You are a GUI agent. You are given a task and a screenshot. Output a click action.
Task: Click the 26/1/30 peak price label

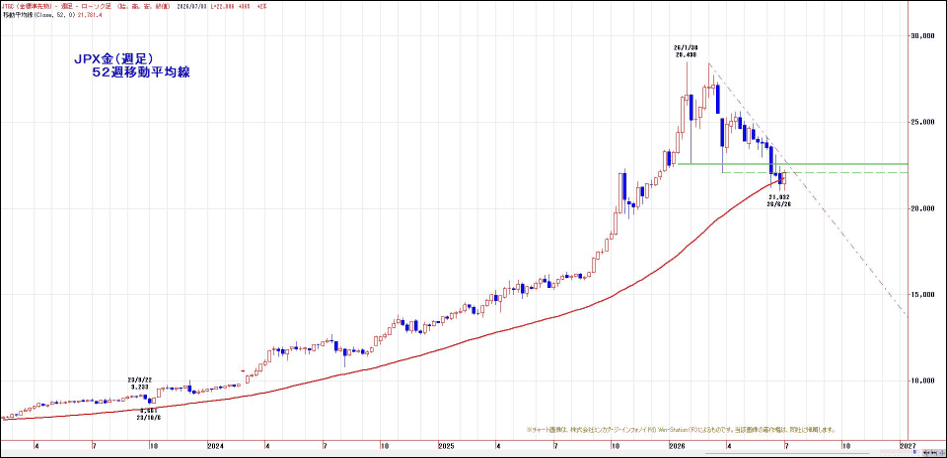[x=685, y=51]
